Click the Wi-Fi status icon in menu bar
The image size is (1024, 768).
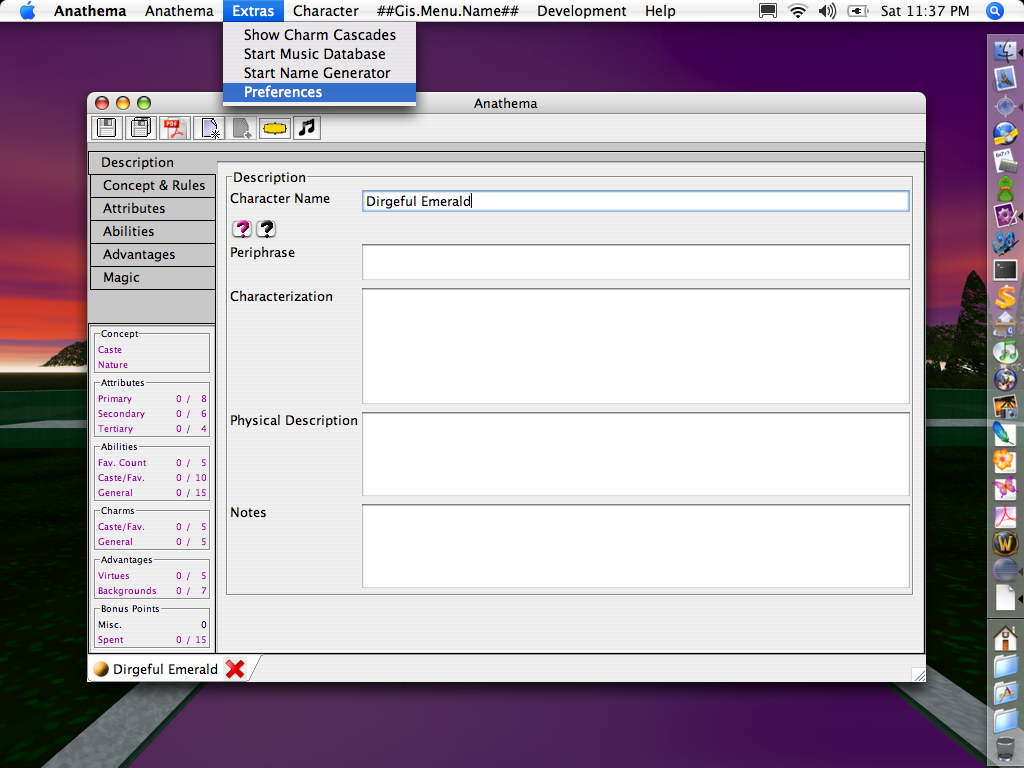pyautogui.click(x=797, y=11)
